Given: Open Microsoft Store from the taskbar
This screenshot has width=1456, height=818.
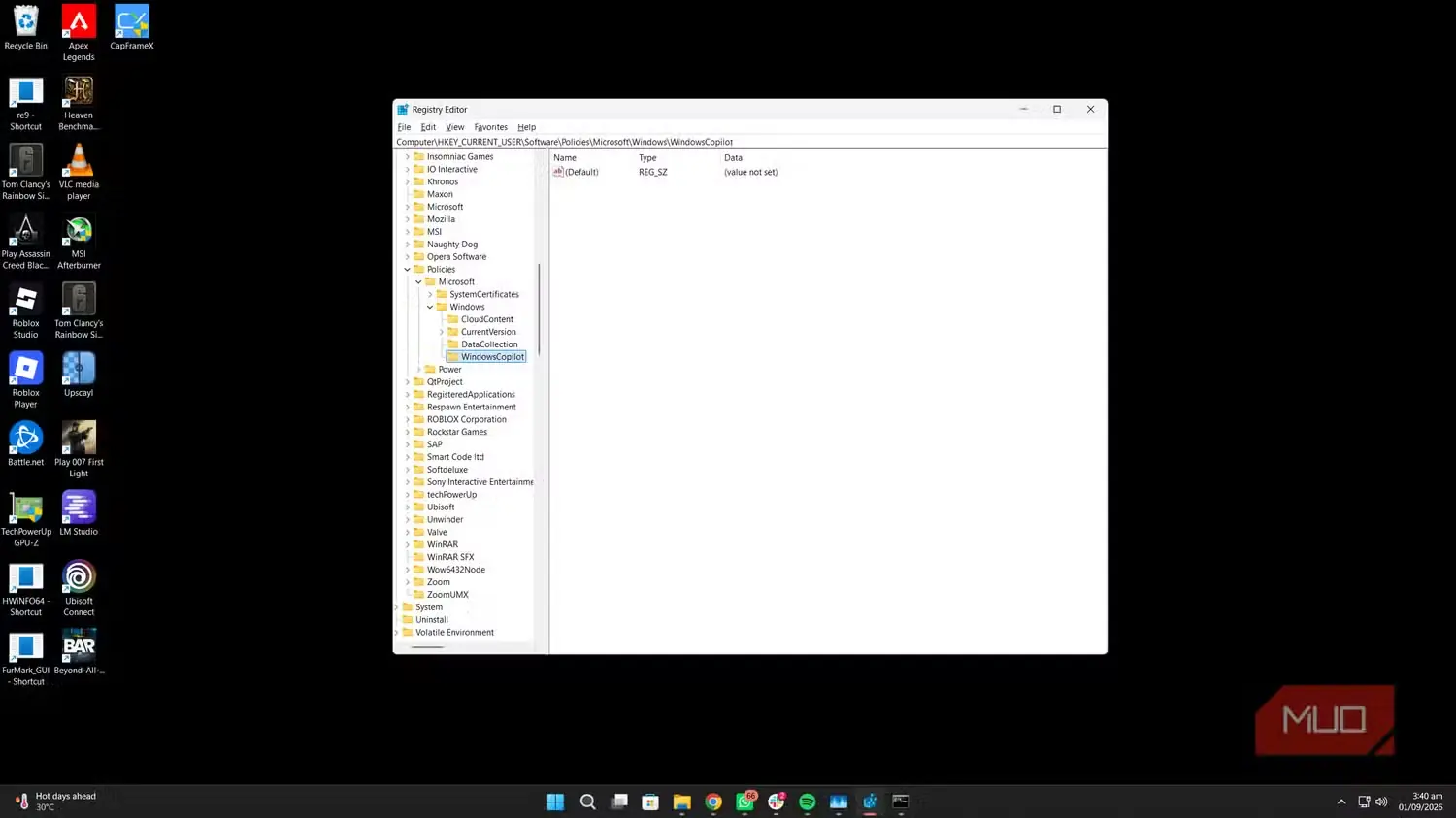Looking at the screenshot, I should tap(650, 802).
